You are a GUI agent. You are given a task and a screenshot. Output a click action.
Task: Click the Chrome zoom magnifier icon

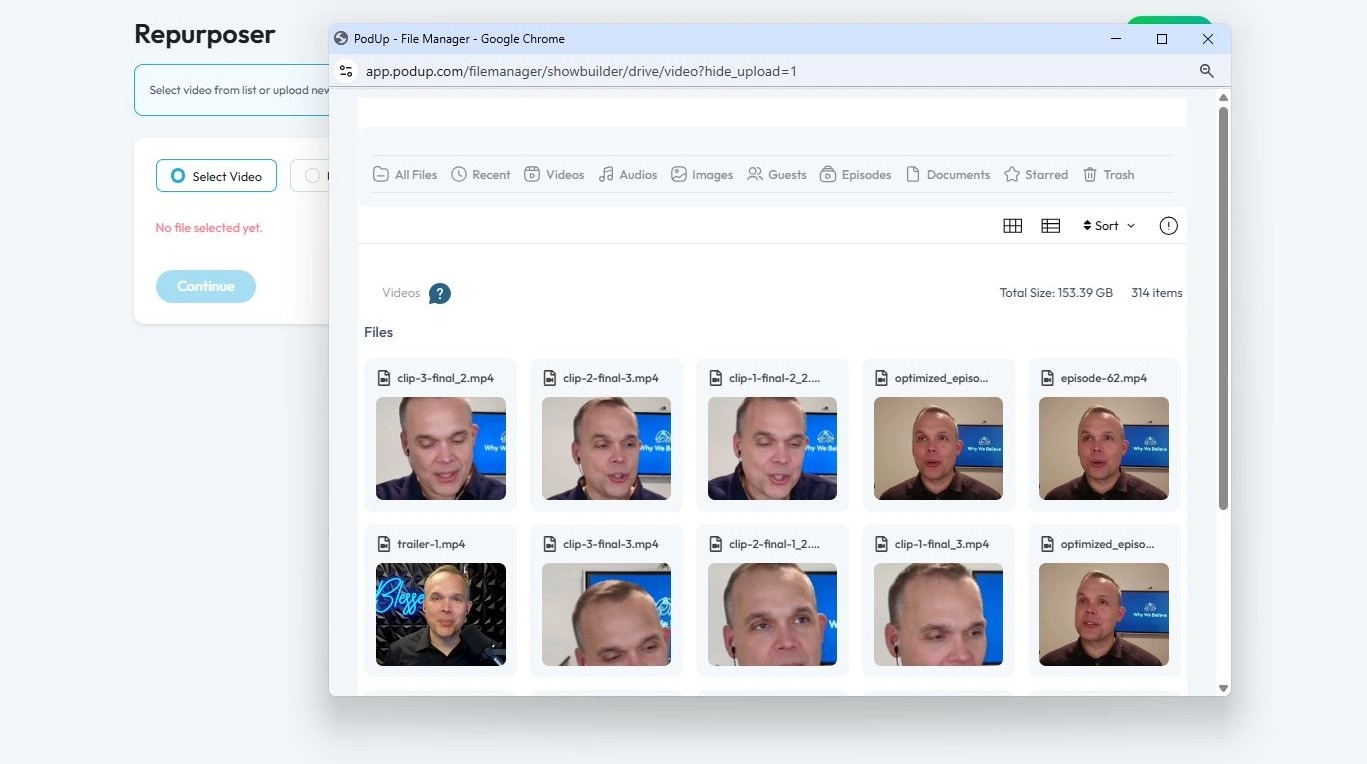click(1206, 71)
